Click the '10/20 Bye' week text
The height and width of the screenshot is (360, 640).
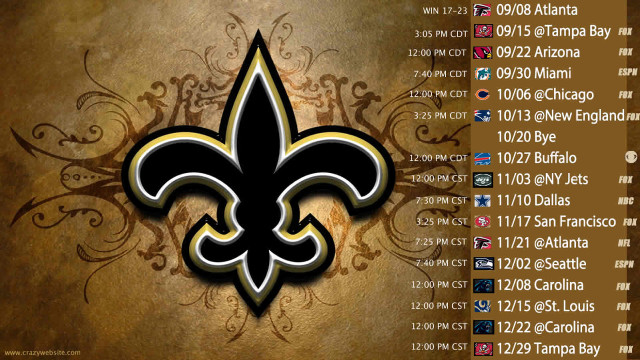(x=526, y=137)
